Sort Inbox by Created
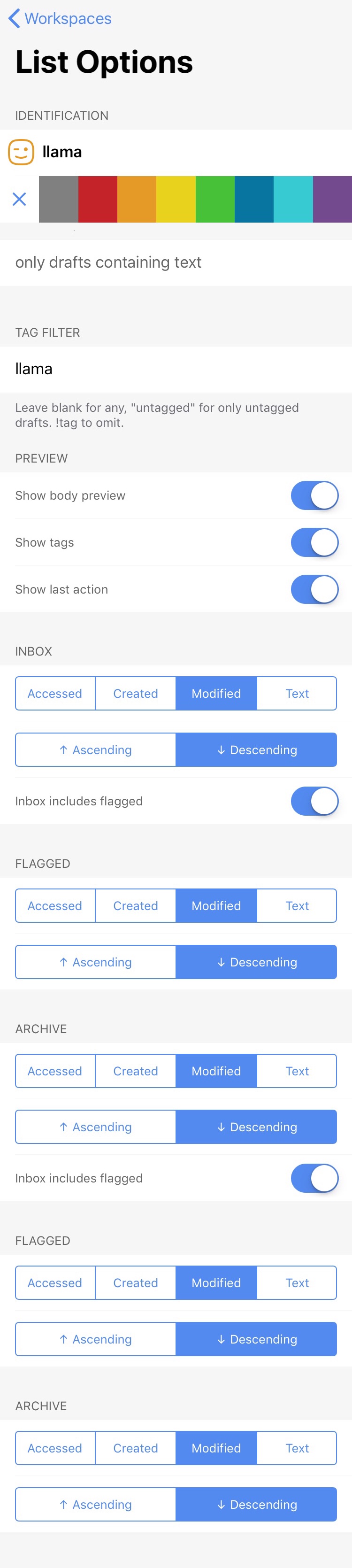 [x=136, y=693]
